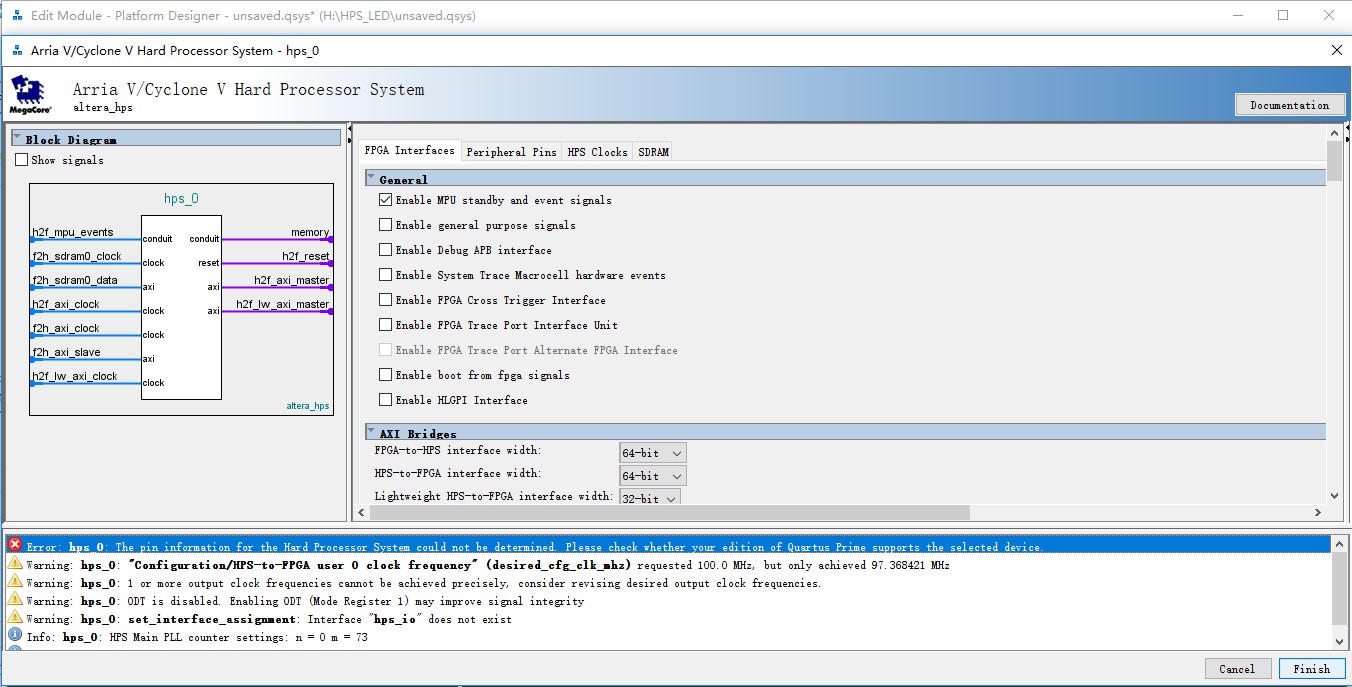Open HPS-to-FPGA interface width dropdown
Screen dimensions: 1352x687
coord(652,476)
